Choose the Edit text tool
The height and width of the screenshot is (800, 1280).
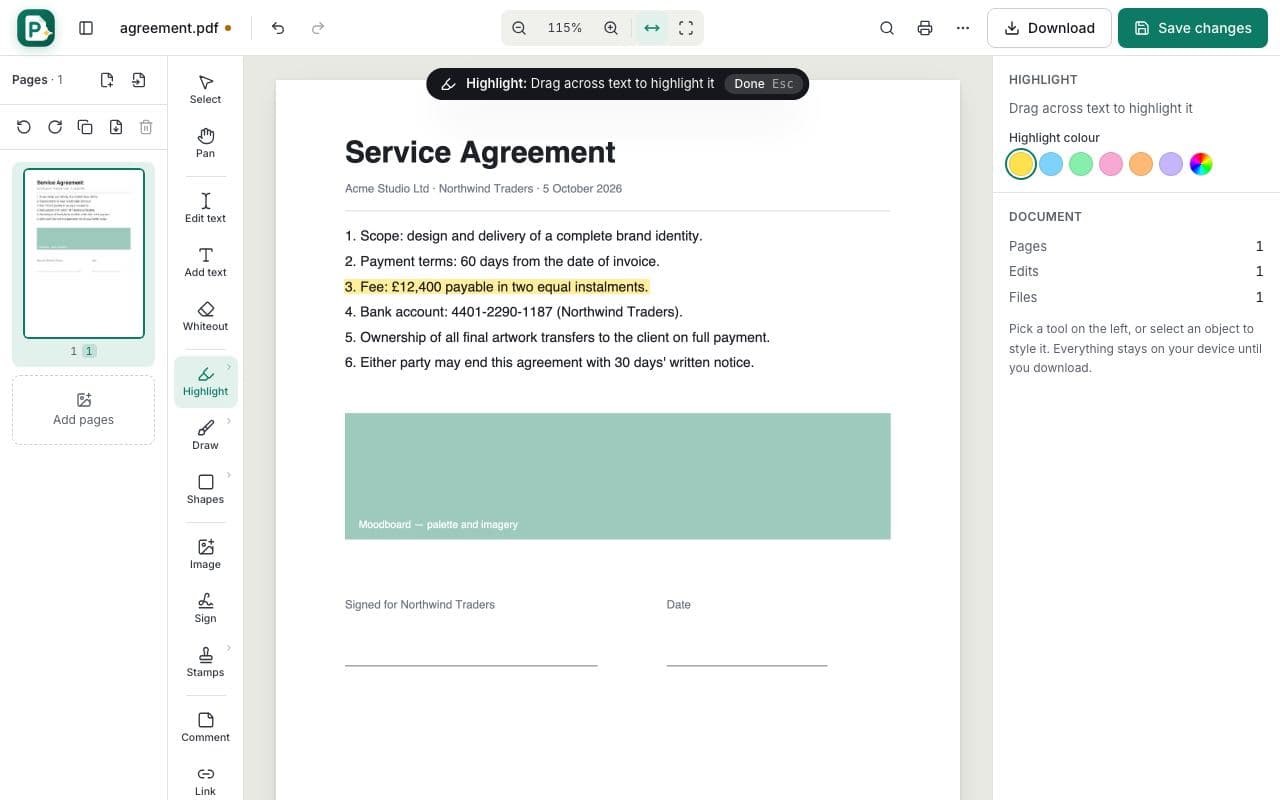point(205,208)
